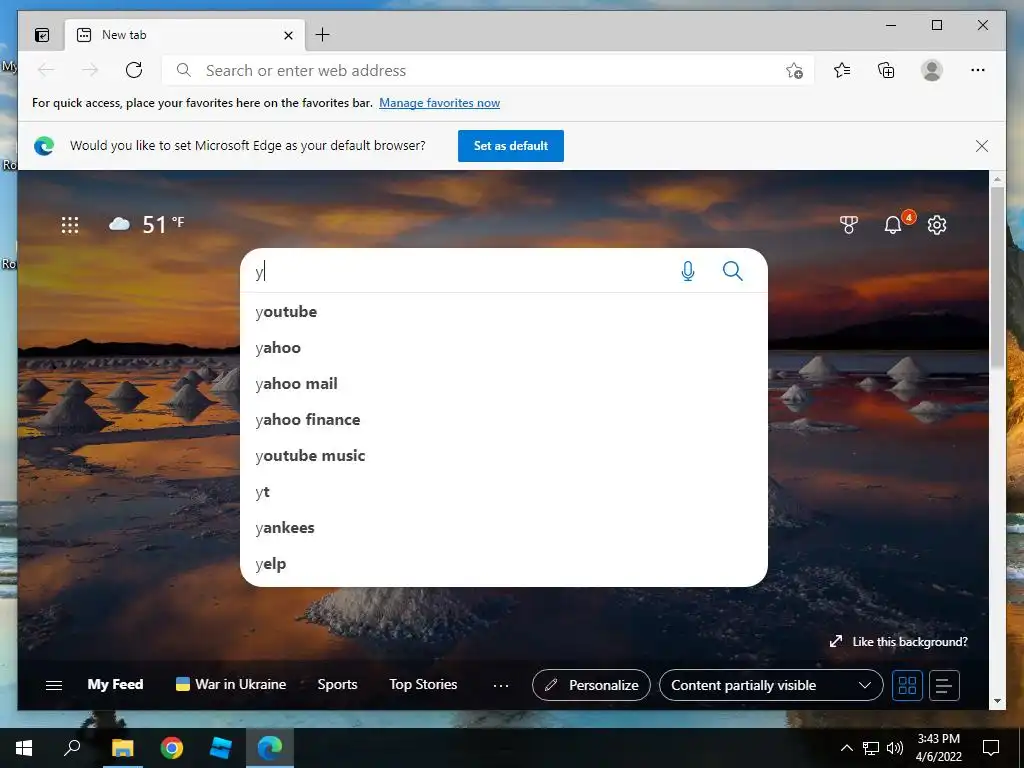Select the youtube music suggestion
Viewport: 1024px width, 768px height.
(504, 455)
